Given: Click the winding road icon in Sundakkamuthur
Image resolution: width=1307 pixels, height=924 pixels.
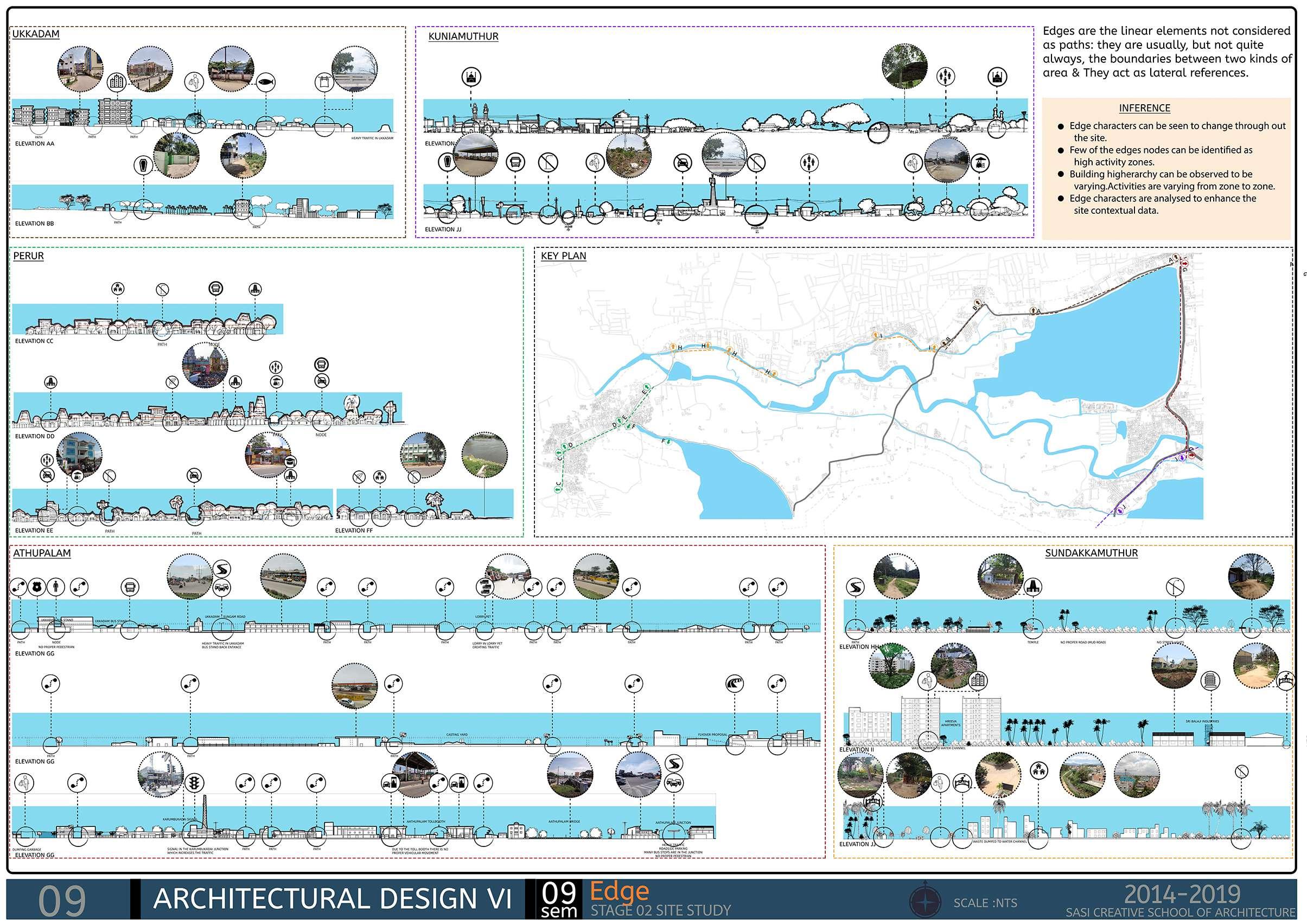Looking at the screenshot, I should [856, 587].
